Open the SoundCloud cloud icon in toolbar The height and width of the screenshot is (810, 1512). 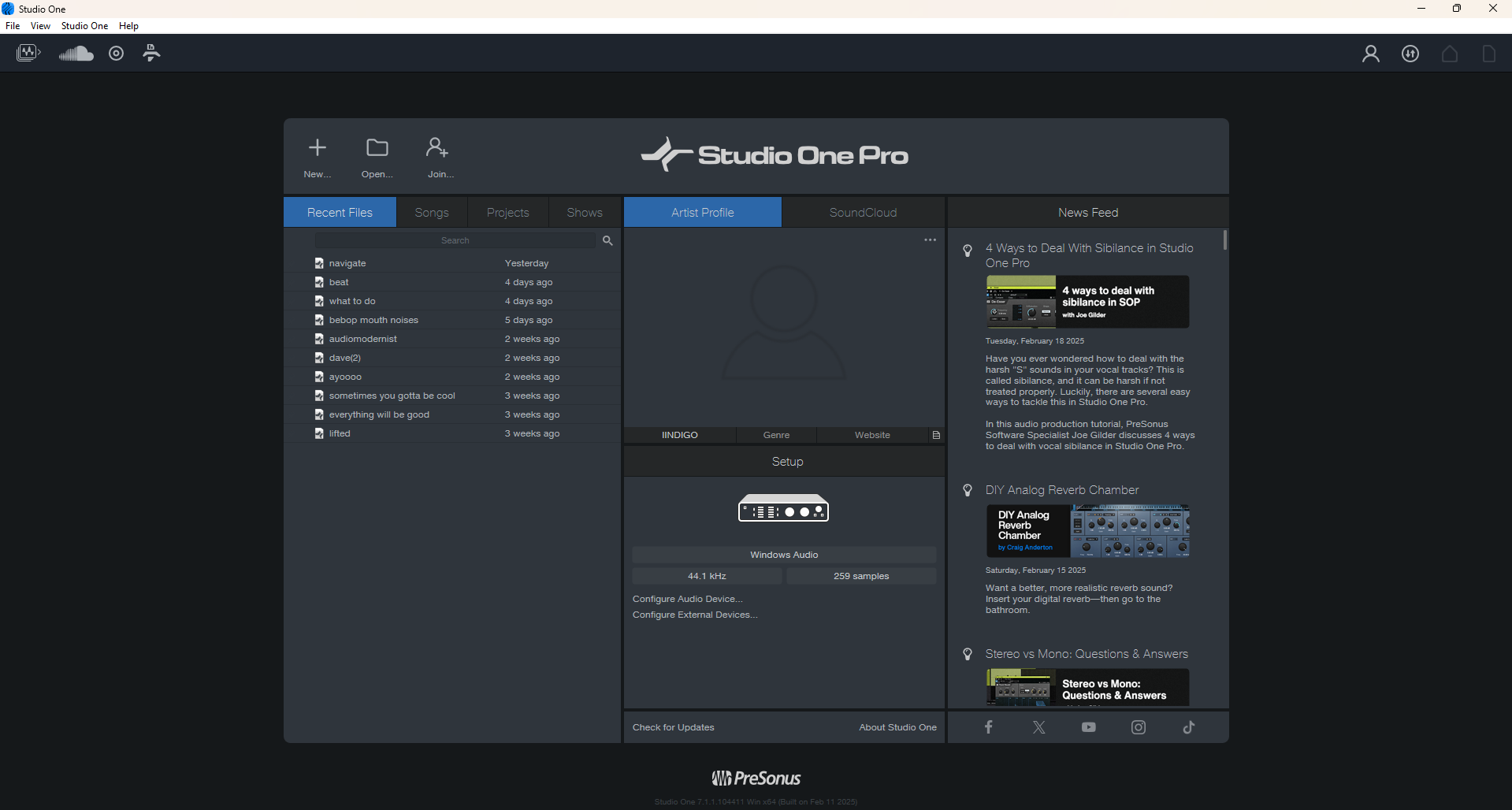click(x=76, y=54)
